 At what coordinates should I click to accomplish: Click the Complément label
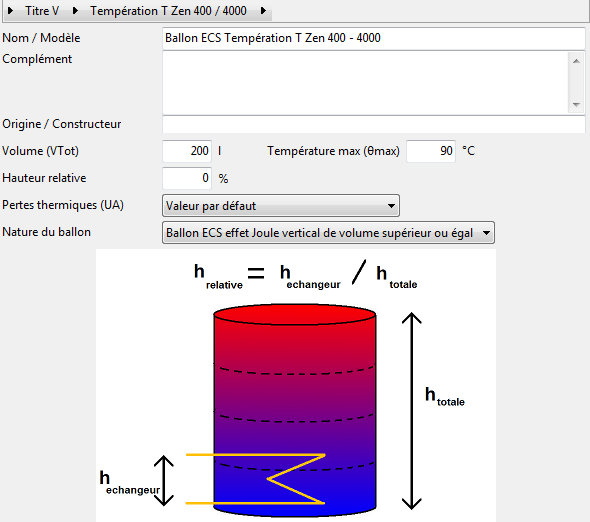point(37,59)
